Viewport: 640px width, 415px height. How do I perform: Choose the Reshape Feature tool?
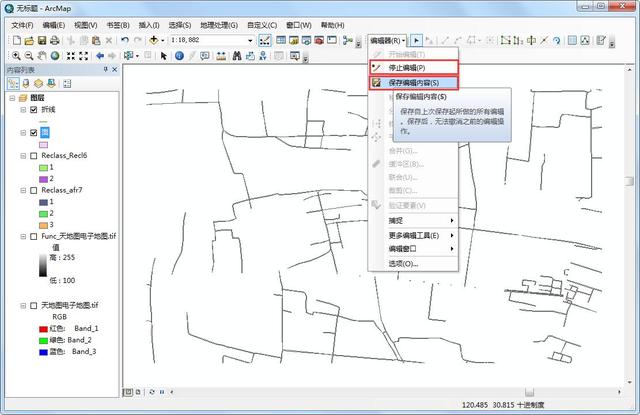tap(518, 40)
